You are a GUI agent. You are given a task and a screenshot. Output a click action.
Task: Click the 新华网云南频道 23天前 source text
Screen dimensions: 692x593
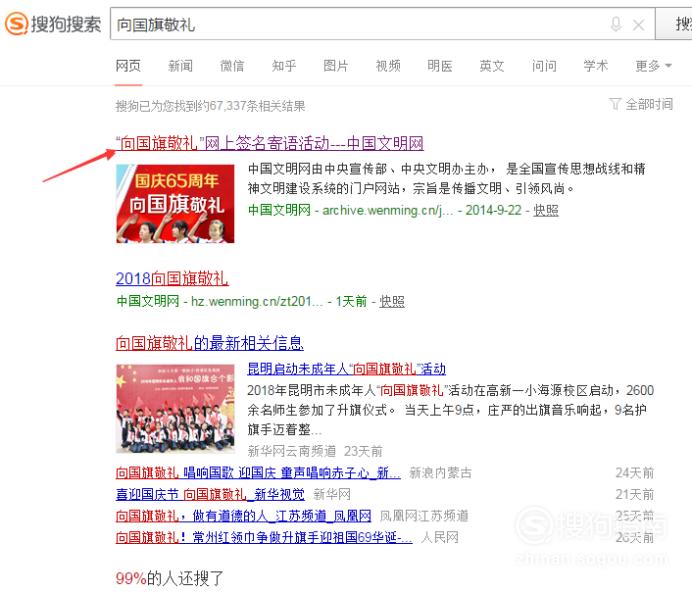(315, 451)
